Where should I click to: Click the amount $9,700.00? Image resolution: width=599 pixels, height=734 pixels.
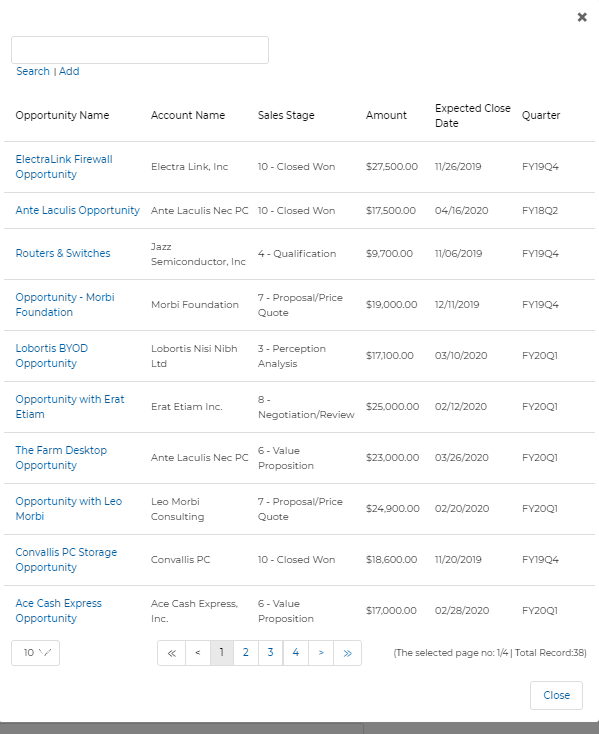pyautogui.click(x=389, y=254)
